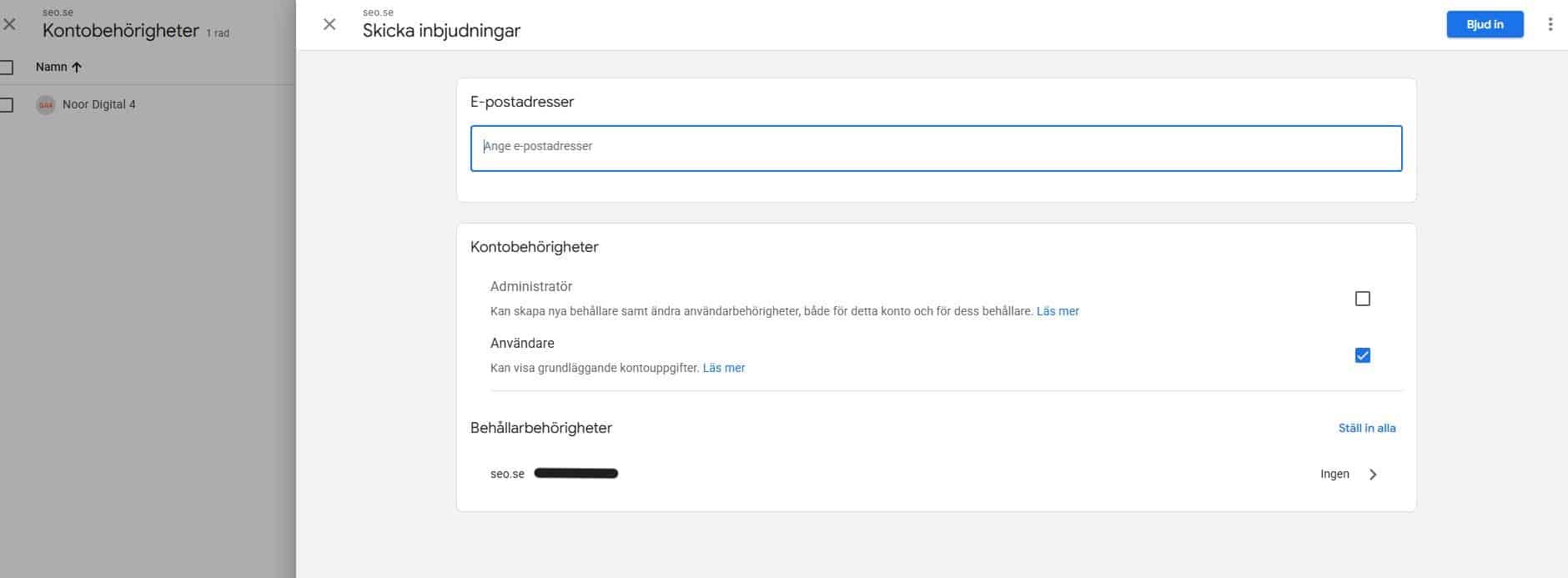Select the Noor Digital 4 user row

coord(98,104)
